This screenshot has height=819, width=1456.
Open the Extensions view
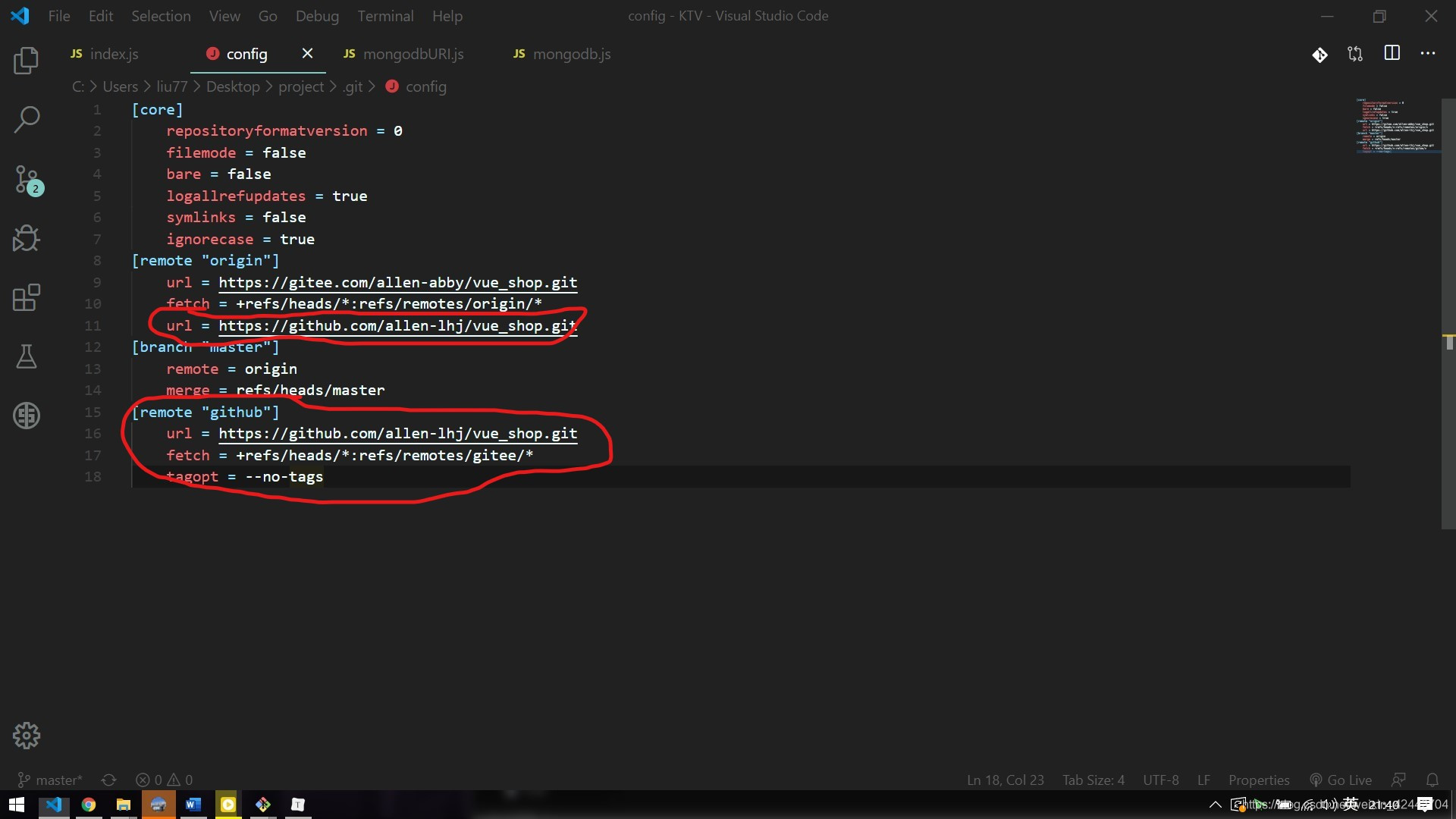[27, 297]
